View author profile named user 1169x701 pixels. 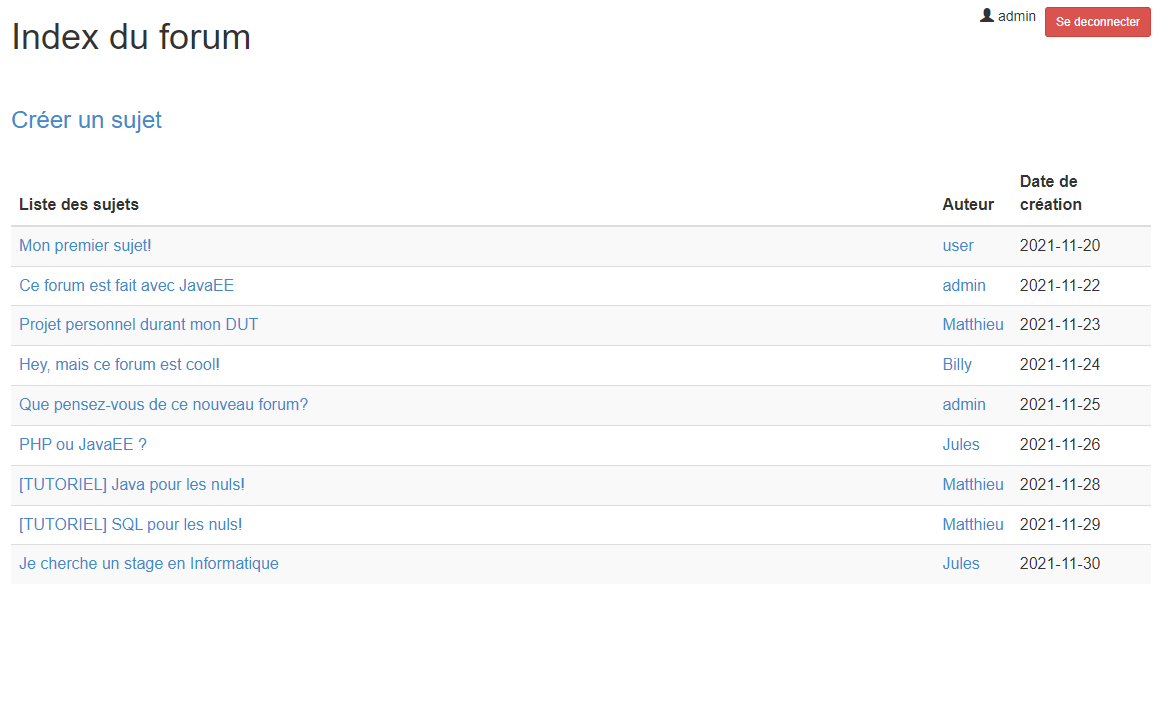[958, 246]
